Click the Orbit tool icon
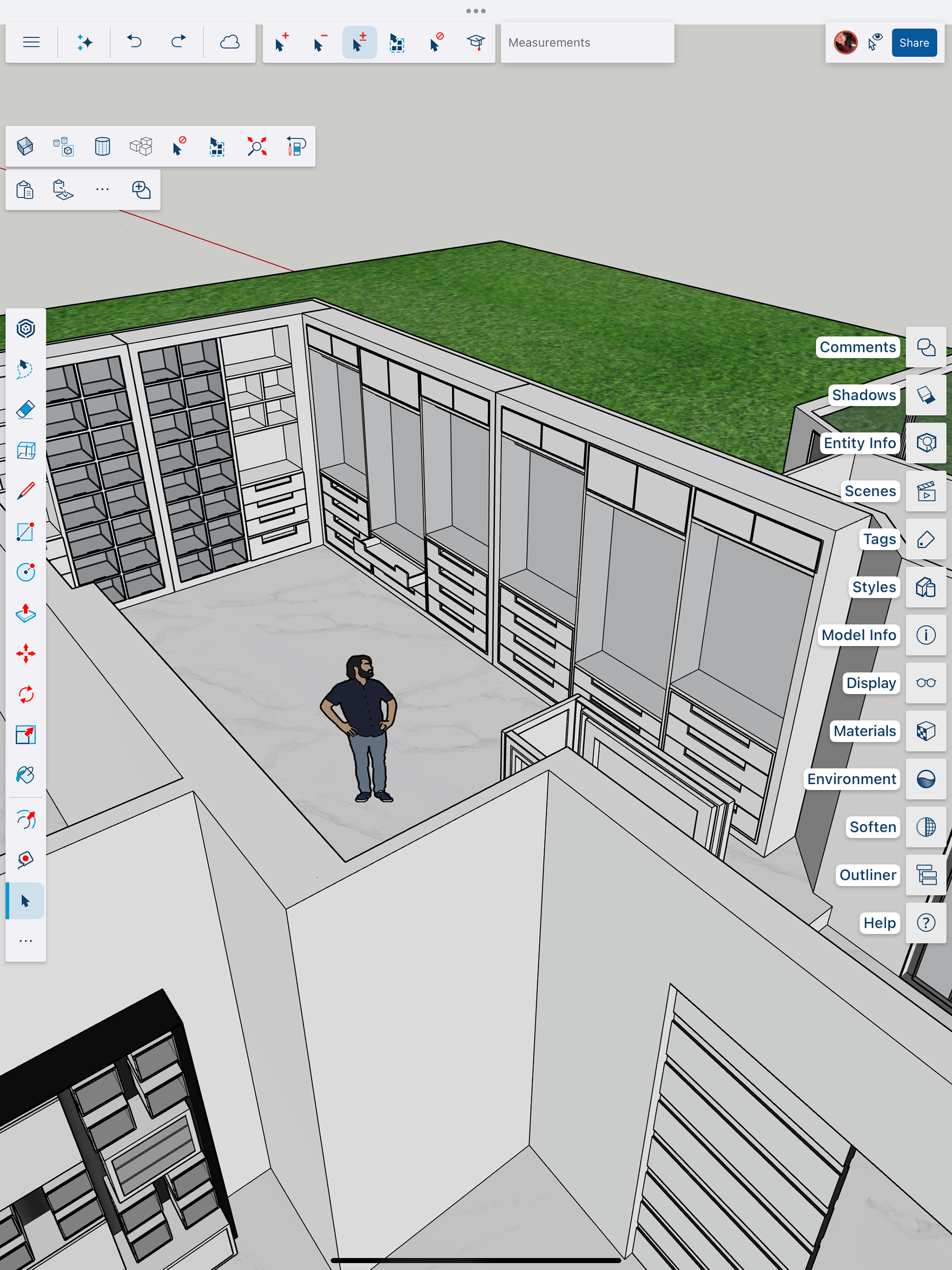The width and height of the screenshot is (952, 1270). click(x=25, y=820)
